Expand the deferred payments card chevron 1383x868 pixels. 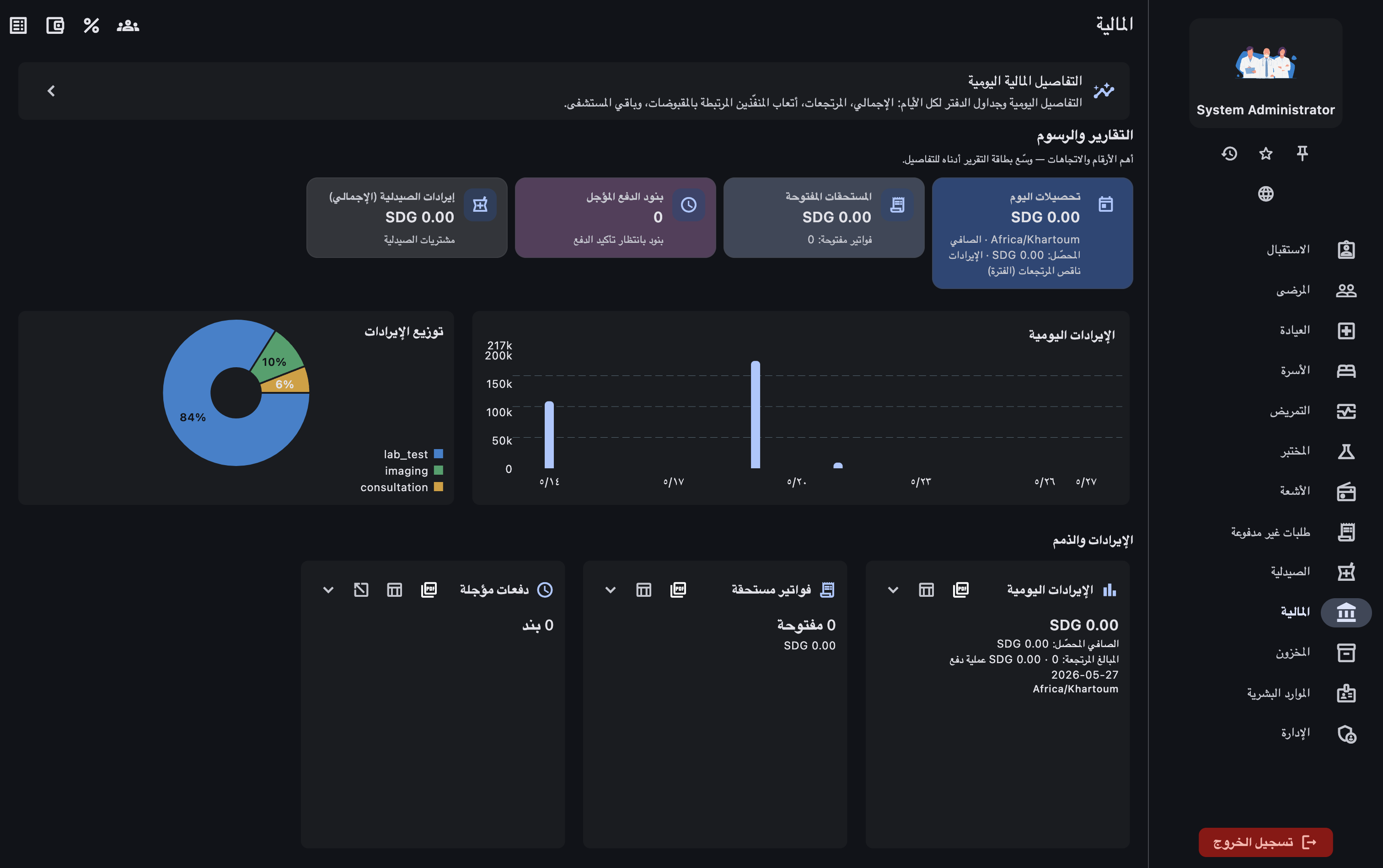tap(328, 589)
